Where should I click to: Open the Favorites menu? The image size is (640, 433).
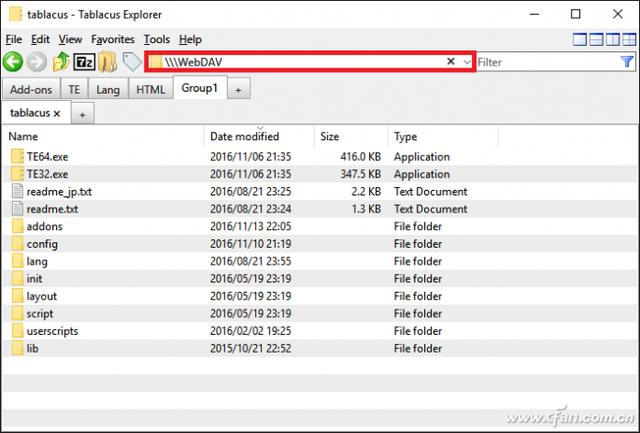113,40
